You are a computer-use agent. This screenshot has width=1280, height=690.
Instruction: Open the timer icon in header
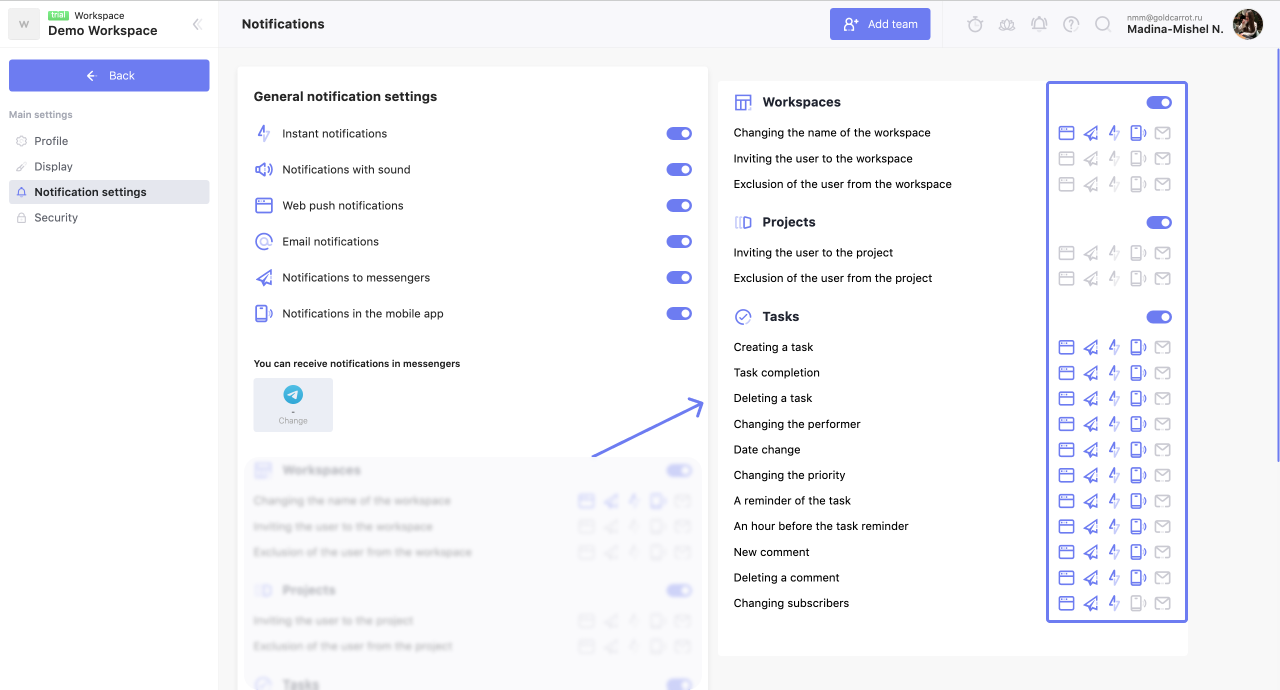(x=975, y=24)
